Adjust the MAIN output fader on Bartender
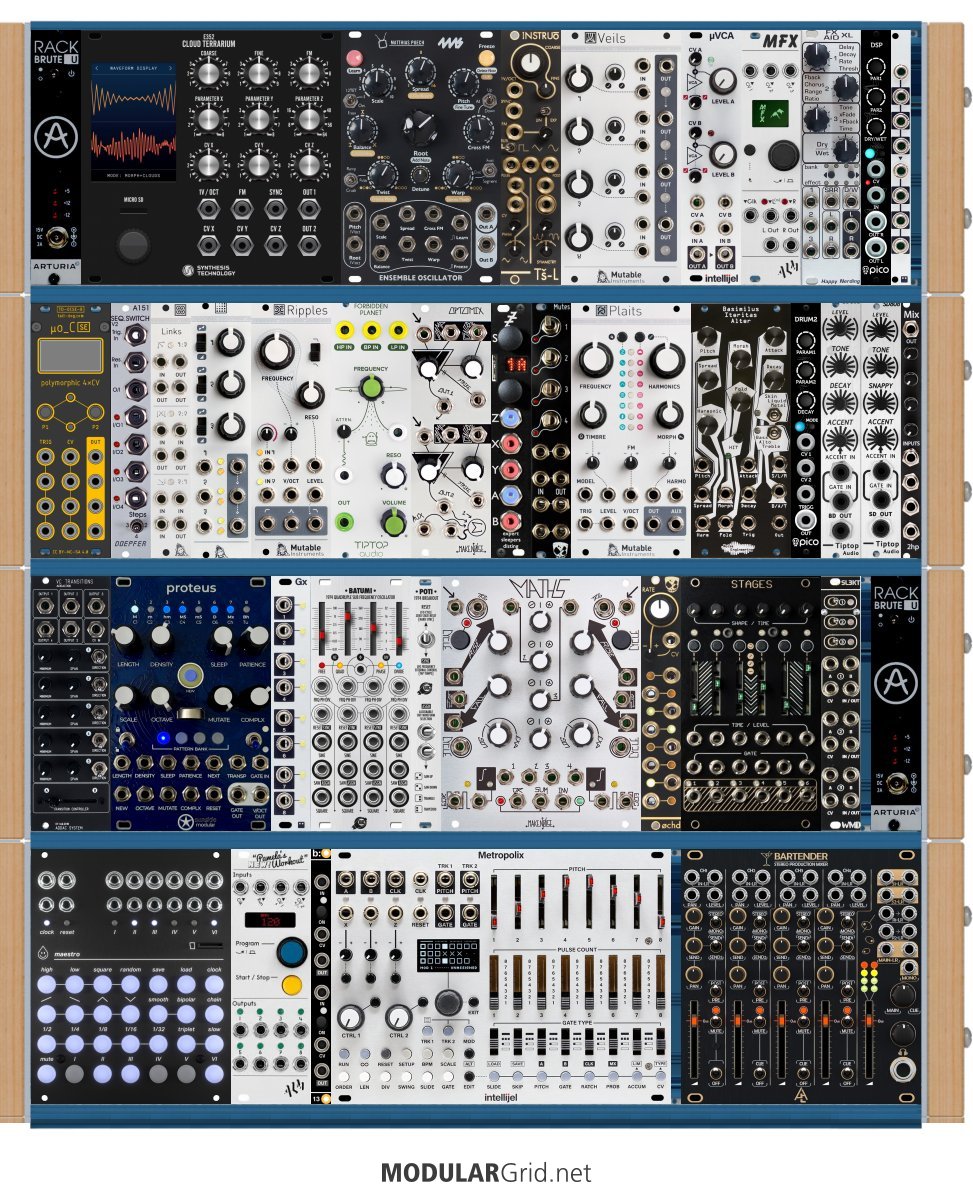The image size is (973, 1194). click(867, 1041)
